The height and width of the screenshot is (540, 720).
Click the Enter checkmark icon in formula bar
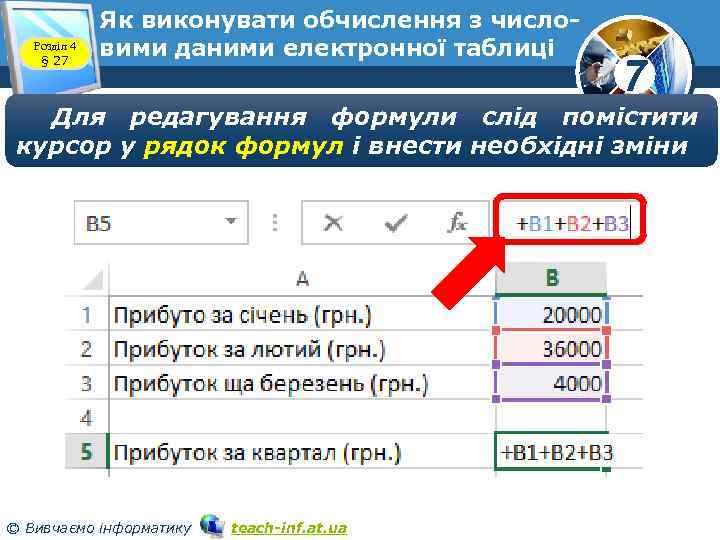point(395,223)
